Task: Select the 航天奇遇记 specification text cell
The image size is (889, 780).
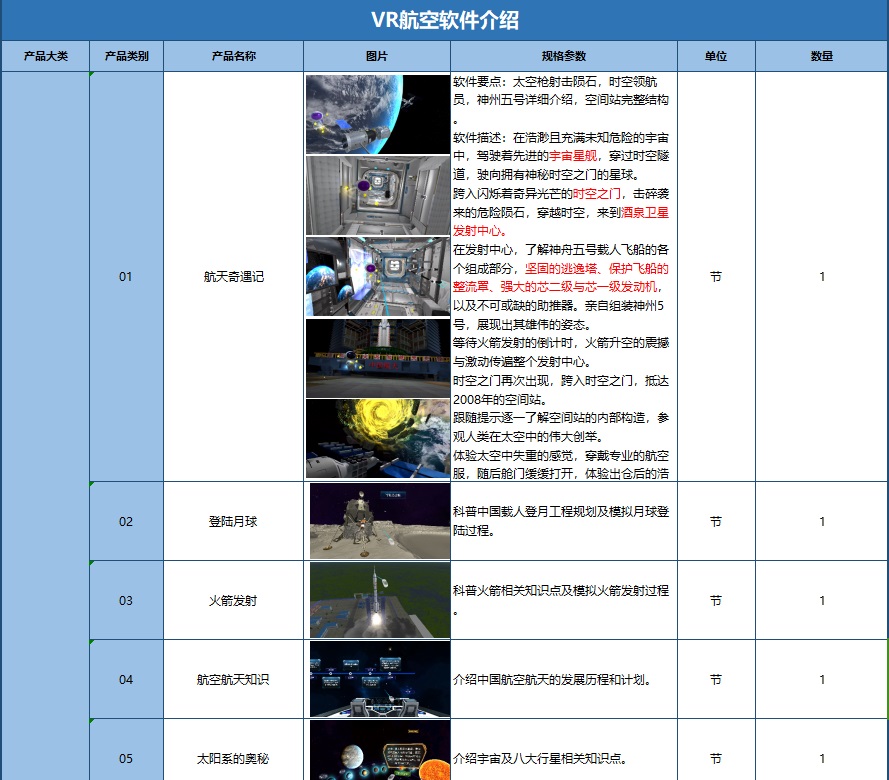Action: click(x=564, y=277)
